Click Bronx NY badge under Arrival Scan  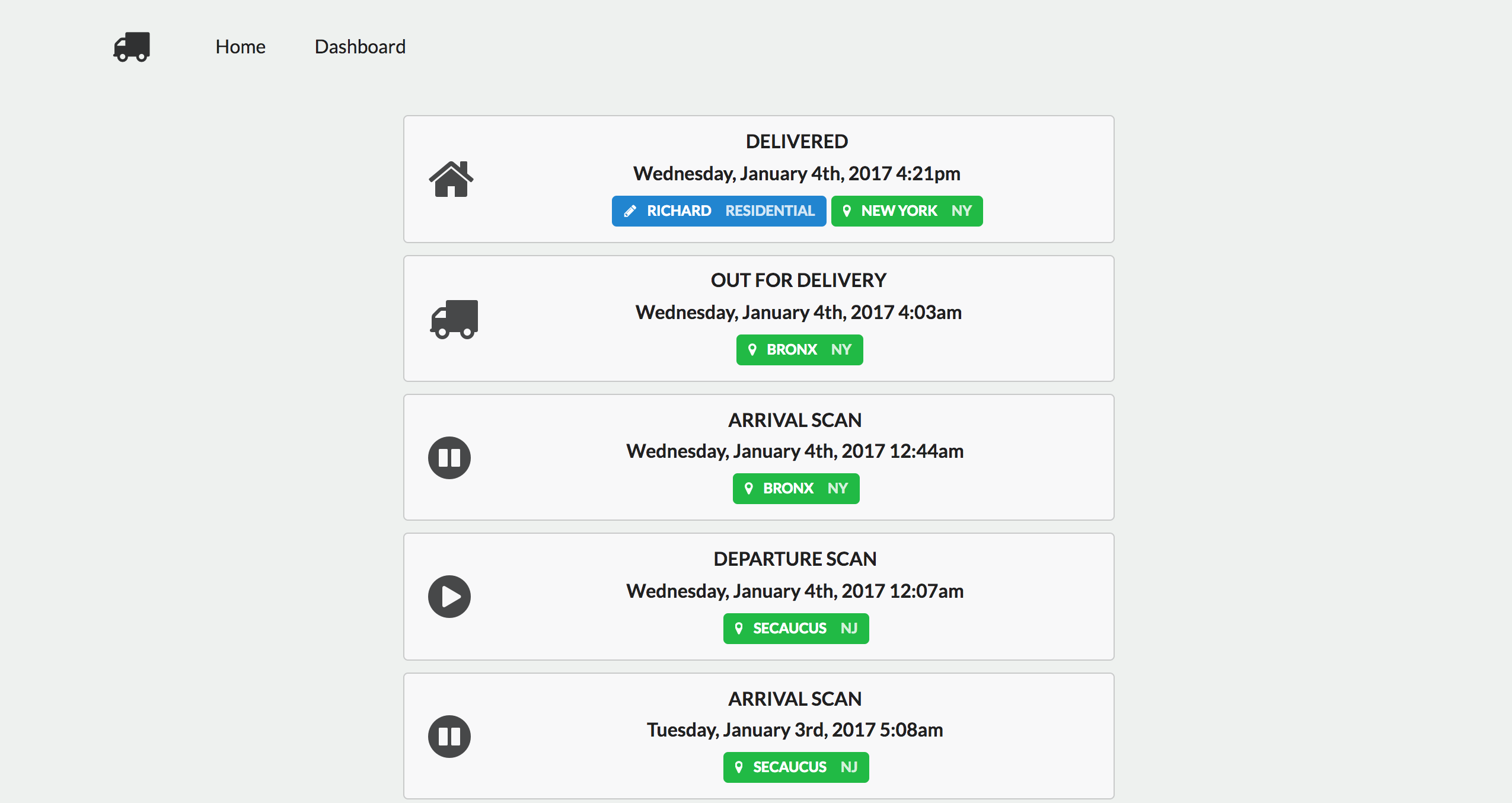(796, 489)
